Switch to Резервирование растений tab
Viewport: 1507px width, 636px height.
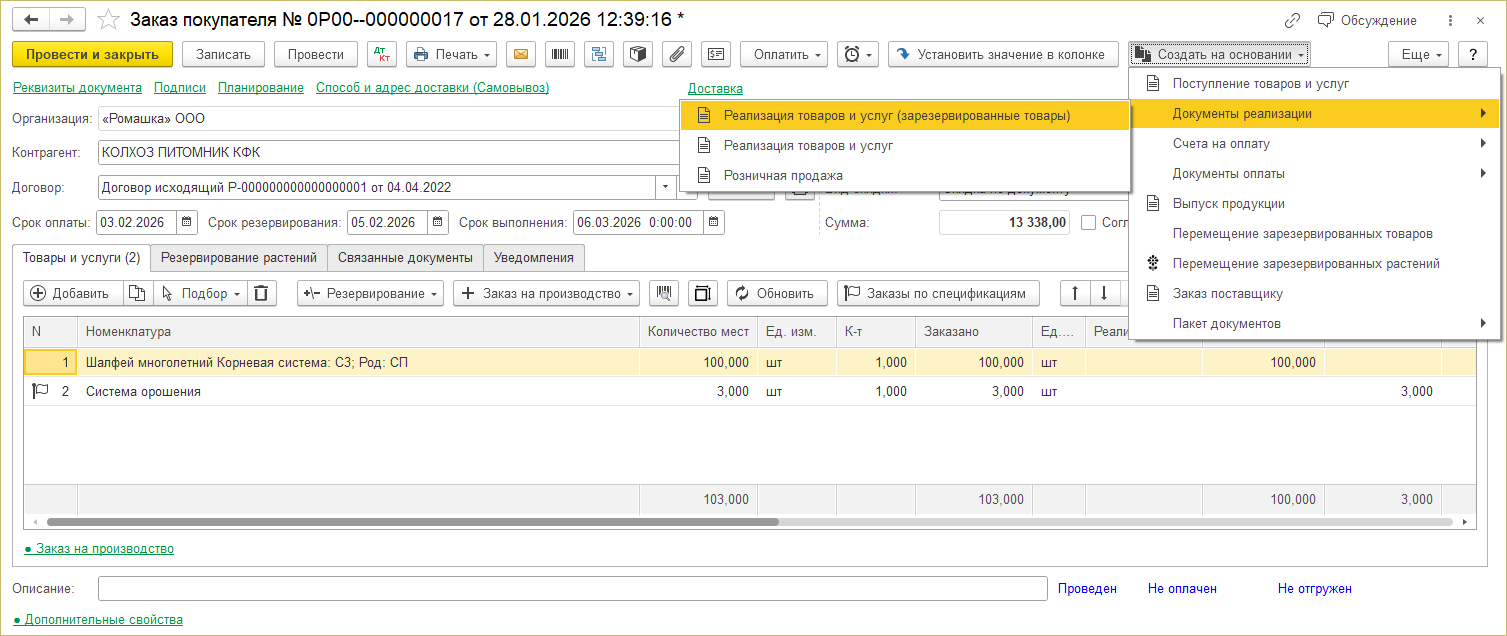click(x=239, y=257)
